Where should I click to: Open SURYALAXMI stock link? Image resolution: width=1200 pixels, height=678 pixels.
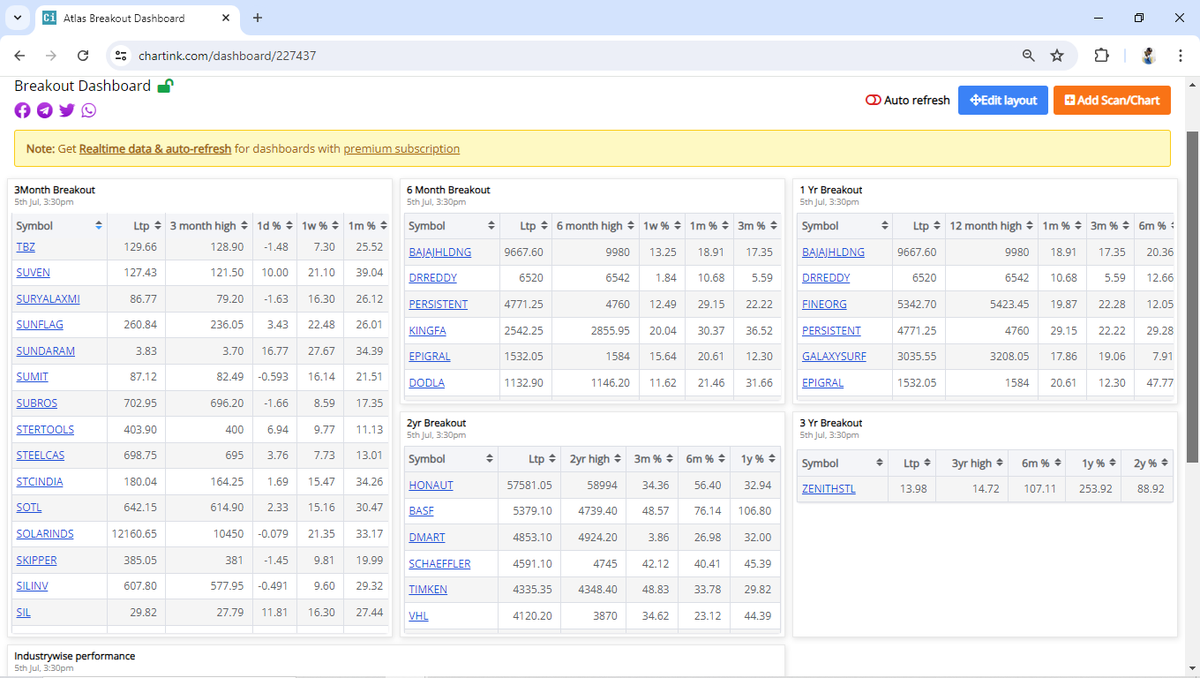[x=48, y=298]
